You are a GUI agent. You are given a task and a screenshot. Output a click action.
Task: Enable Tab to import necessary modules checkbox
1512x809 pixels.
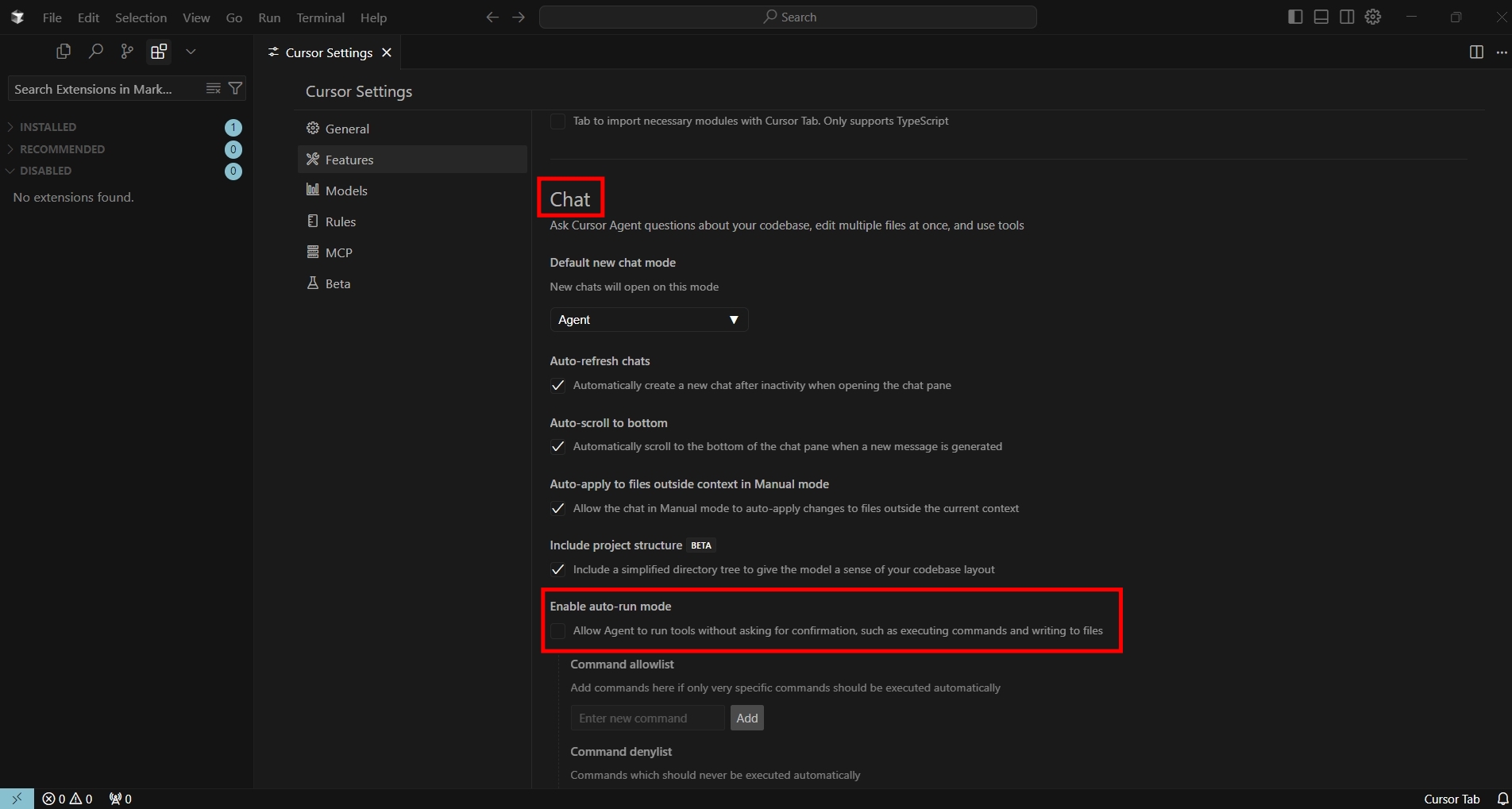tap(557, 121)
